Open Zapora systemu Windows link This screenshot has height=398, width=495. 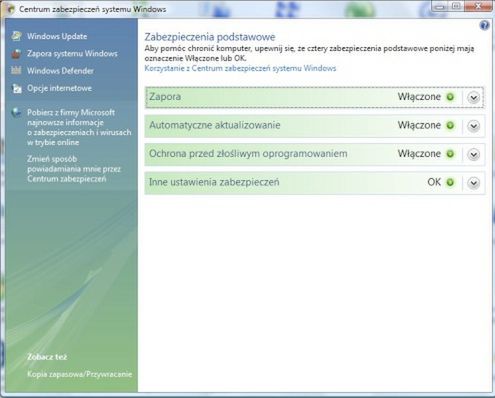coord(72,54)
